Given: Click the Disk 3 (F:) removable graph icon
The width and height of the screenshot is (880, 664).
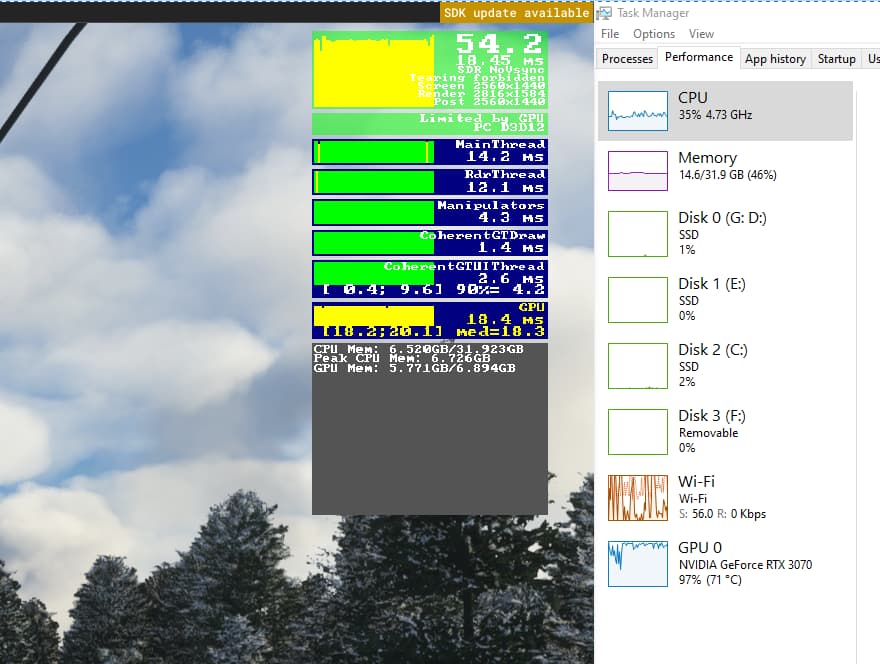Looking at the screenshot, I should click(x=637, y=431).
